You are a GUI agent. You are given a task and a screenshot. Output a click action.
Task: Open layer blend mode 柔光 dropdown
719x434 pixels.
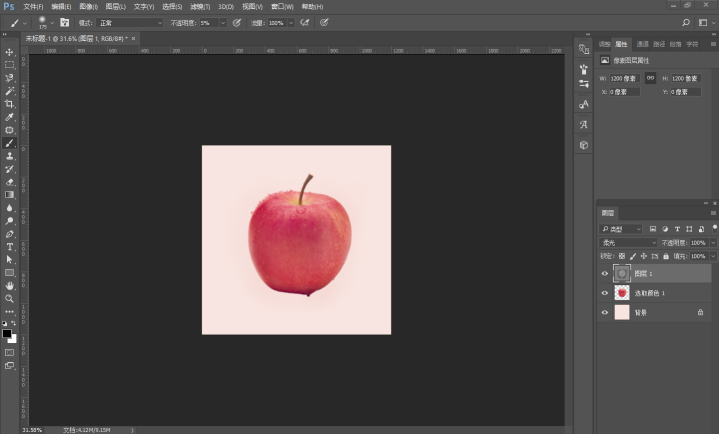628,242
